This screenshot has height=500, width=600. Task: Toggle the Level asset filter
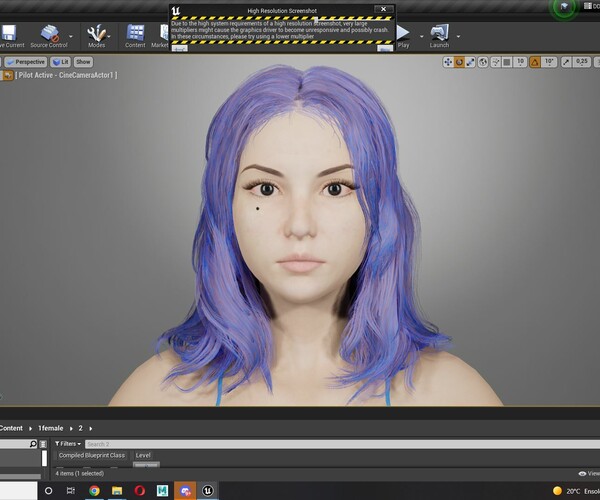tap(143, 455)
